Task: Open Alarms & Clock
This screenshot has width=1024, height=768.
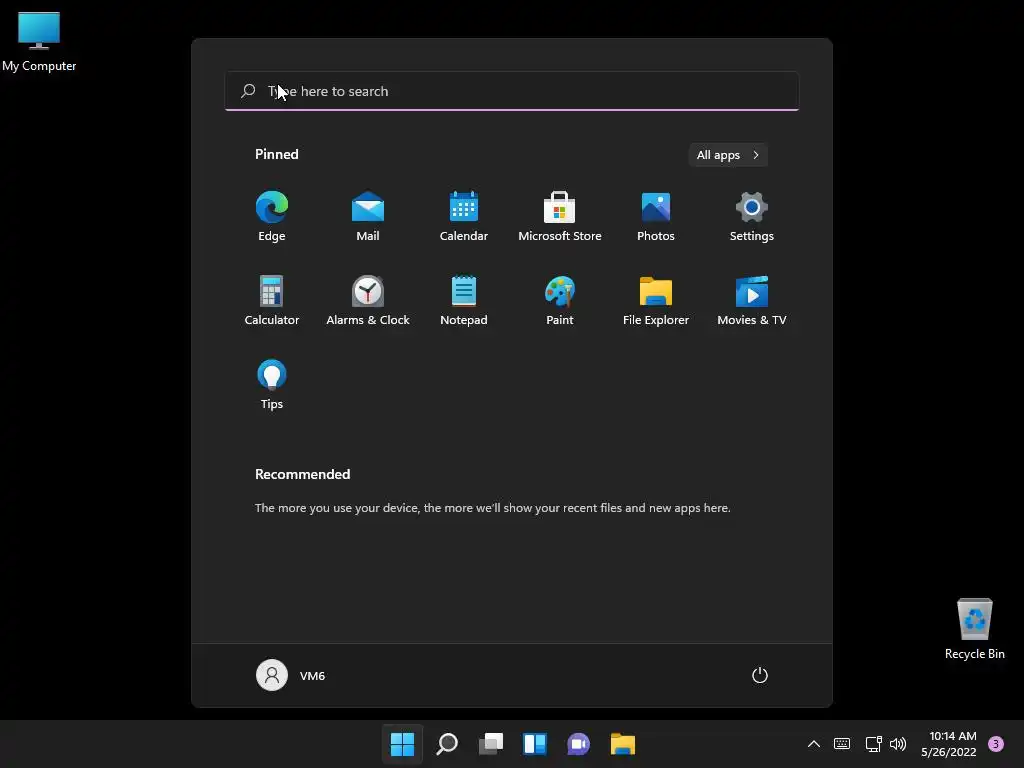Action: coord(368,300)
